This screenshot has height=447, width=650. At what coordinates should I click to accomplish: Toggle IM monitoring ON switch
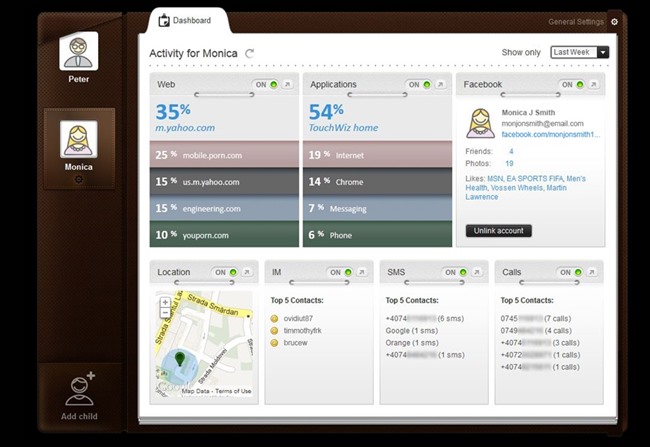(x=340, y=272)
